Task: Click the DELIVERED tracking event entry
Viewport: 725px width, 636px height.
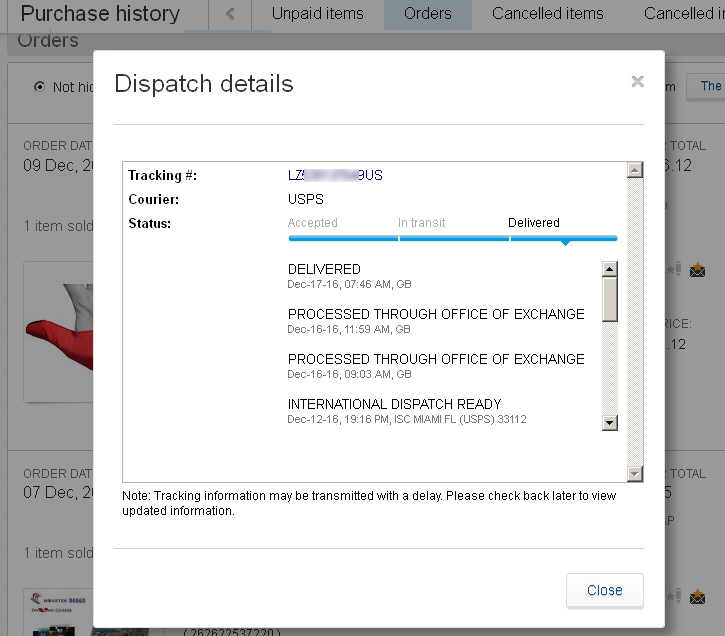Action: [349, 276]
